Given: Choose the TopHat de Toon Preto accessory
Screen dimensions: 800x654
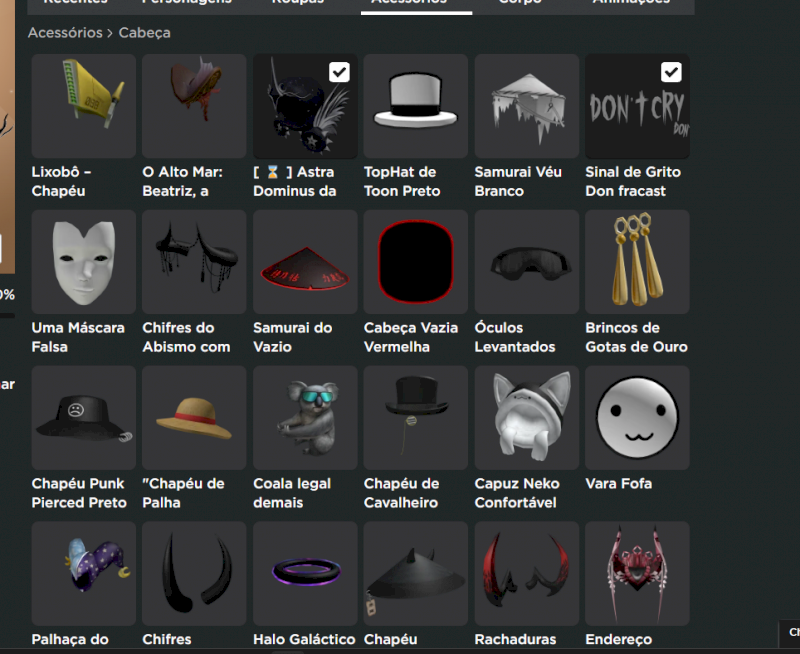Looking at the screenshot, I should pos(415,106).
